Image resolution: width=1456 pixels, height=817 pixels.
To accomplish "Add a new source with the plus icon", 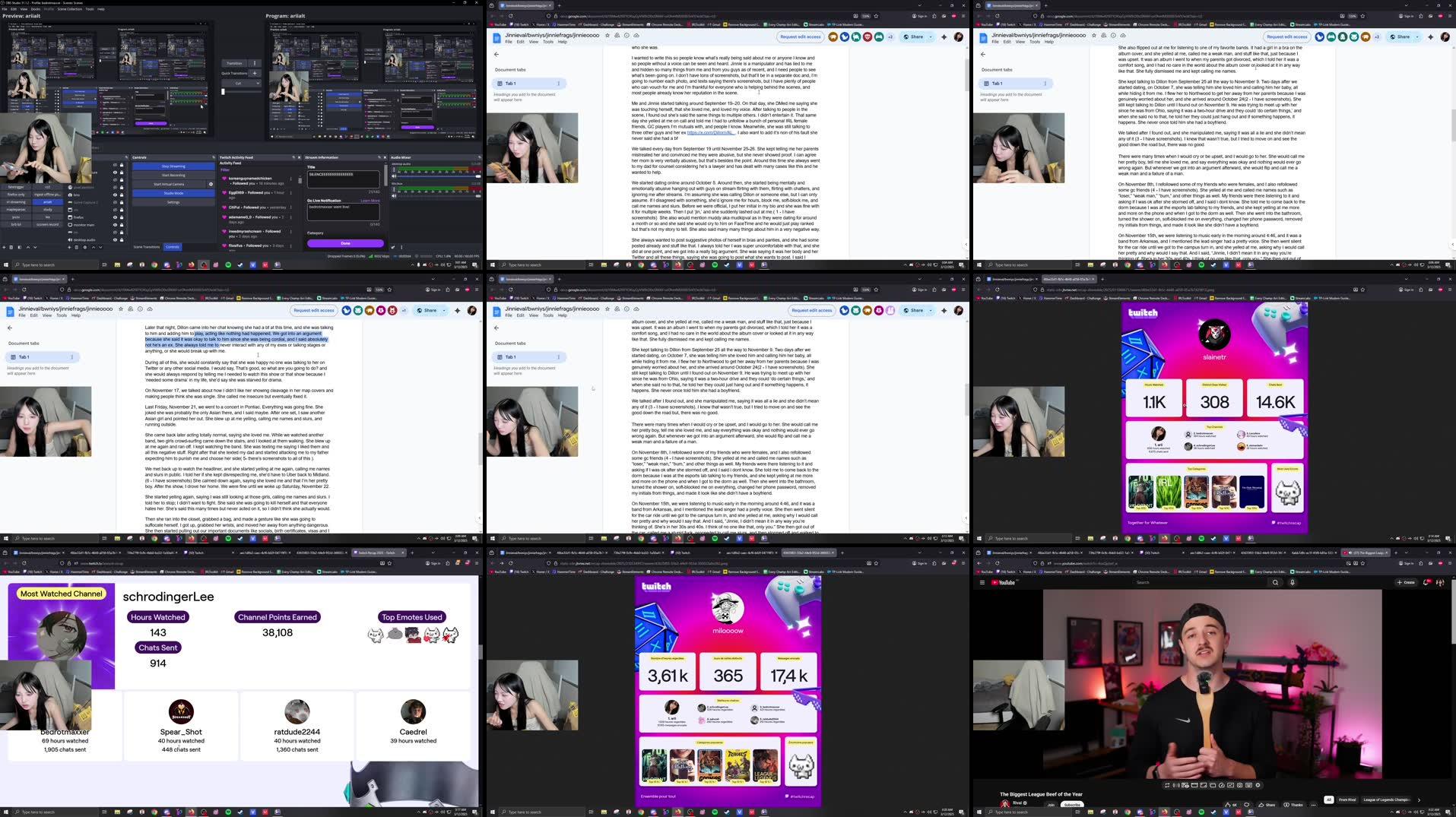I will (69, 248).
